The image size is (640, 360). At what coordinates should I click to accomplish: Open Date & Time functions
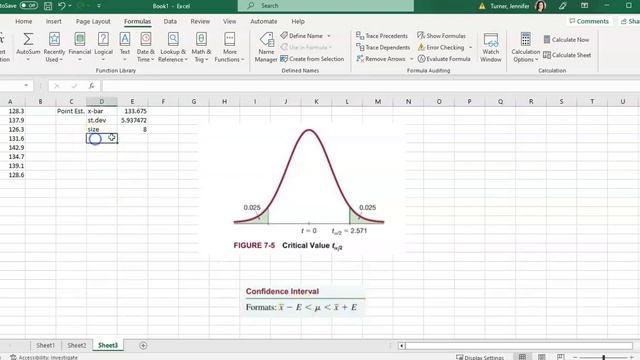[x=146, y=47]
